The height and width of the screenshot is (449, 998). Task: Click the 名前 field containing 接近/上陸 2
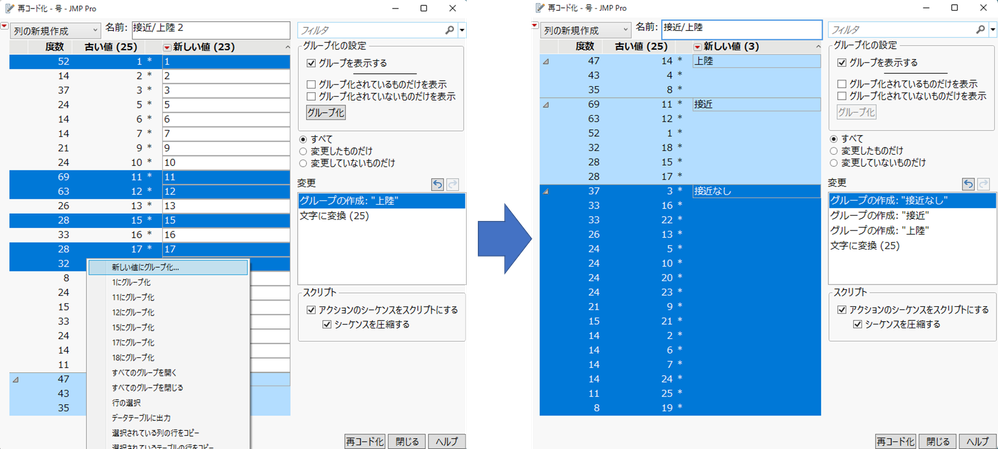(x=211, y=29)
